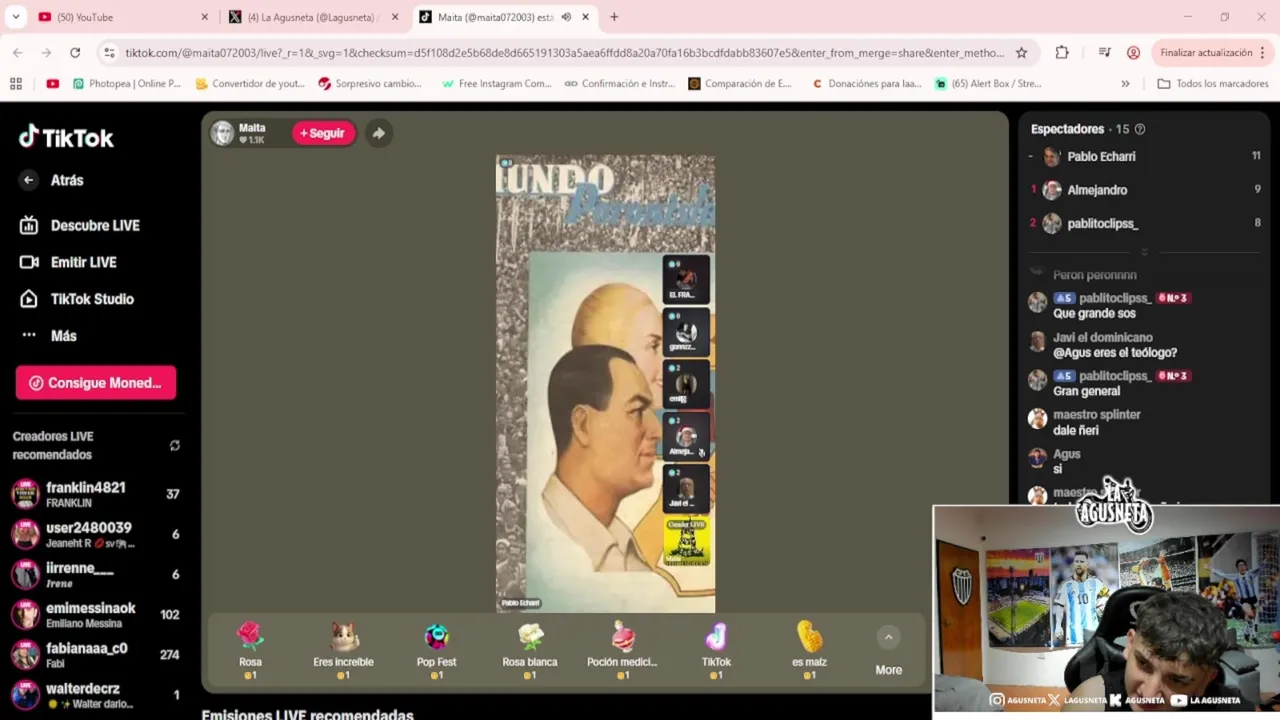Switch to YouTube browser tab

tap(120, 17)
